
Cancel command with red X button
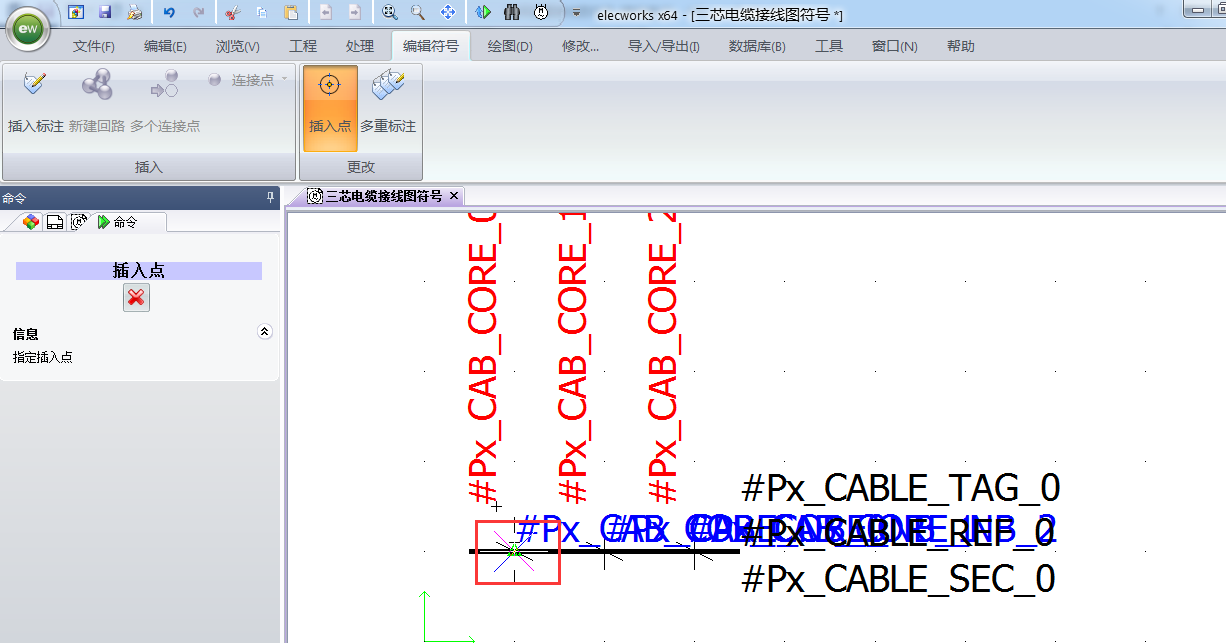pyautogui.click(x=137, y=297)
